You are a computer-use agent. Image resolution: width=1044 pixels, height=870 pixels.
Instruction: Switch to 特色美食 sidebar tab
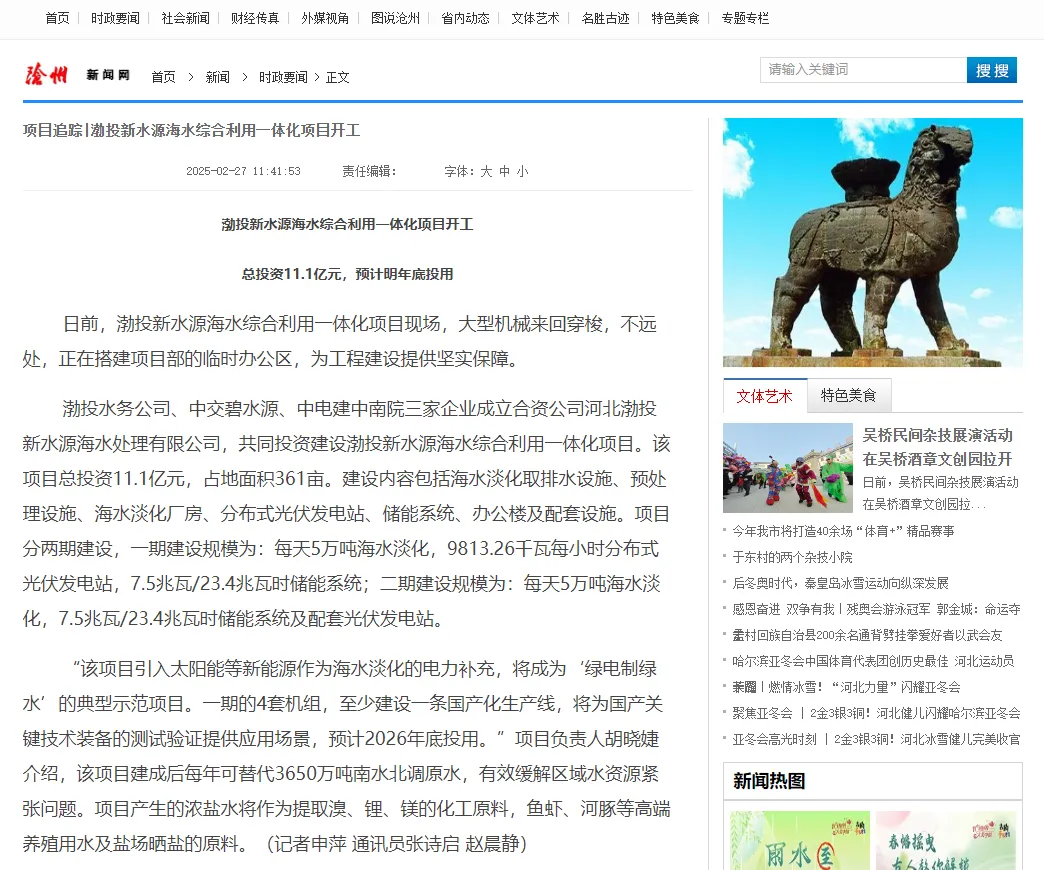(849, 395)
